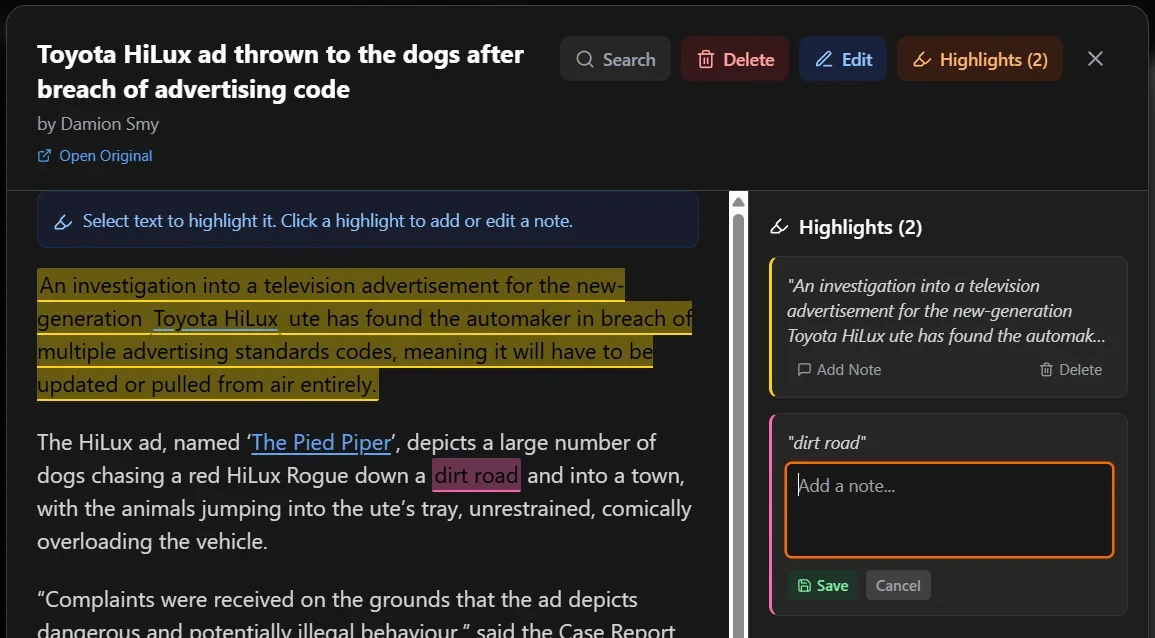Viewport: 1155px width, 638px height.
Task: Click the save disk icon on the Save button
Action: tap(803, 585)
